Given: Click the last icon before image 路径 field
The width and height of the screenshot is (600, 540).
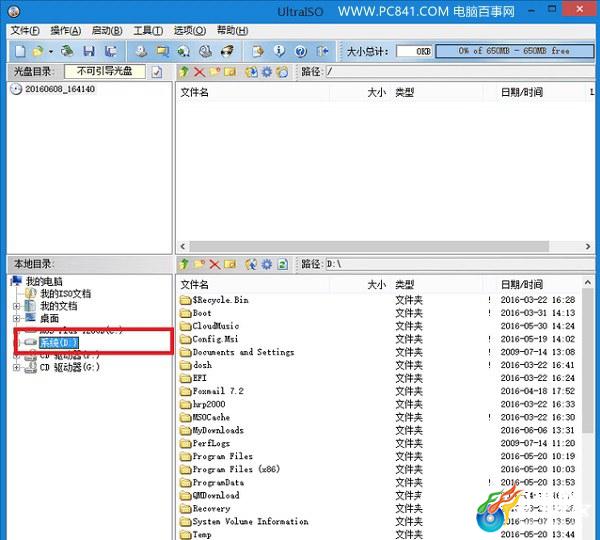Looking at the screenshot, I should 282,72.
